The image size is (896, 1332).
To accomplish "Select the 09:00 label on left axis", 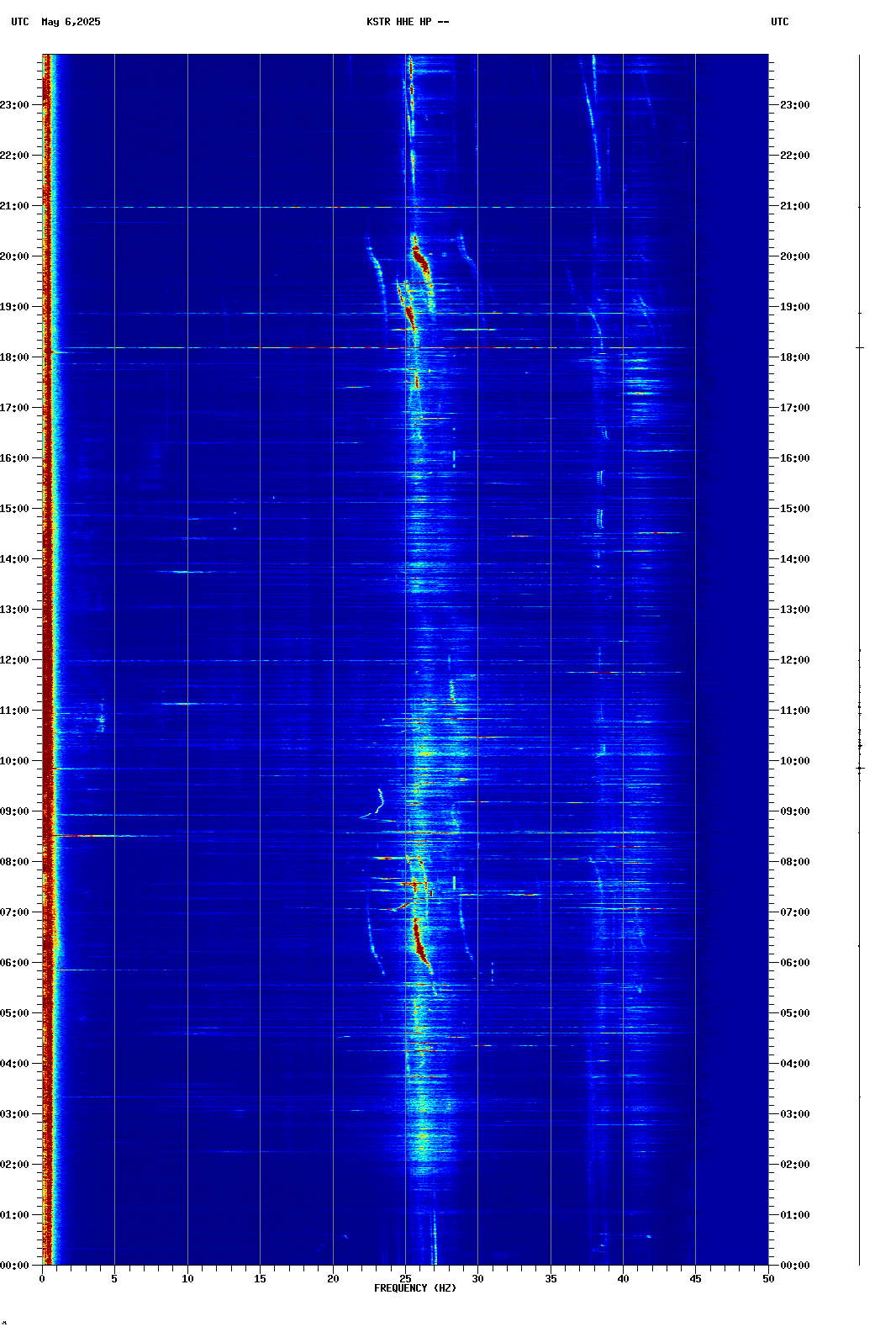I will click(14, 811).
